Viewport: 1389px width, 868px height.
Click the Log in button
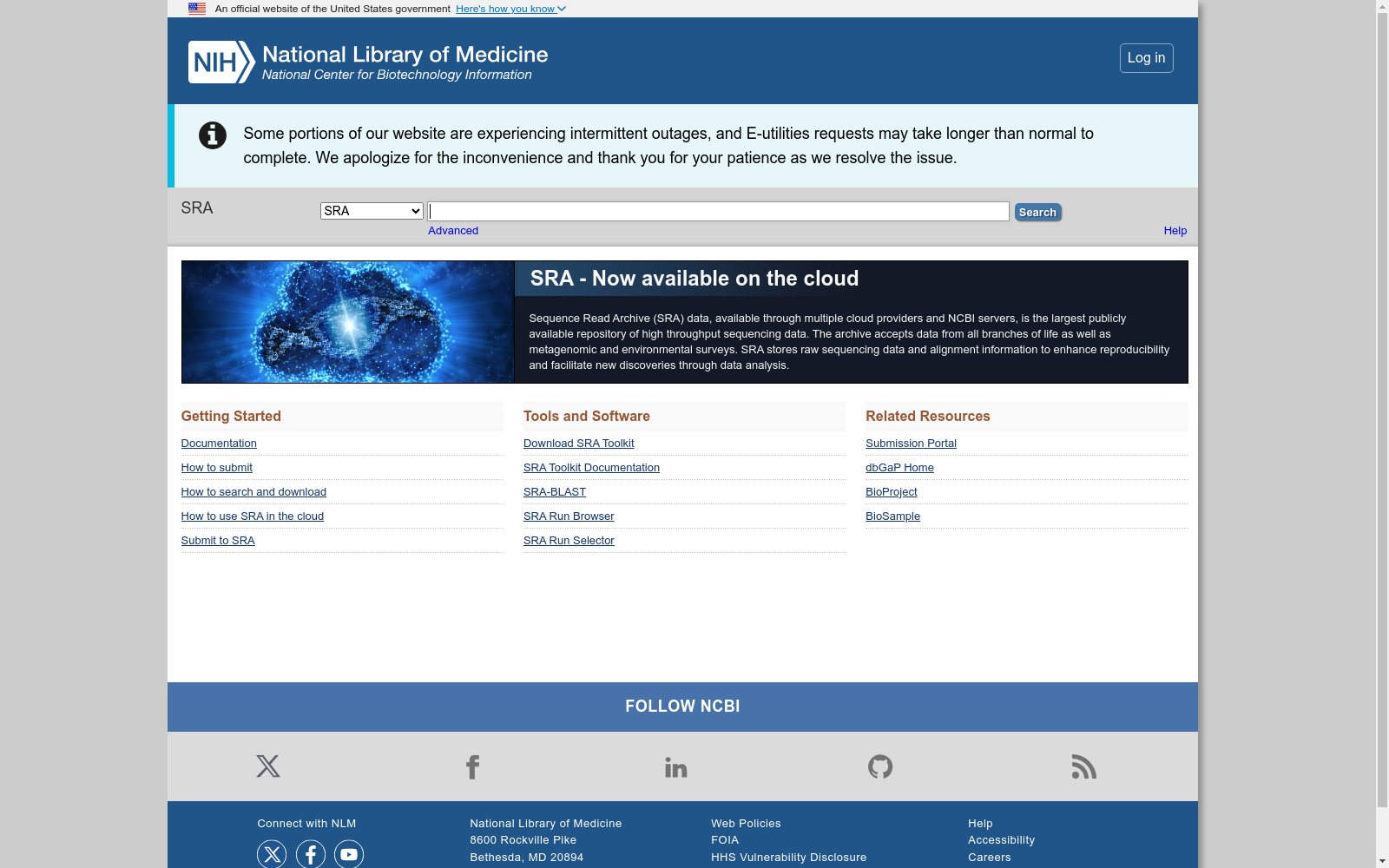coord(1146,58)
